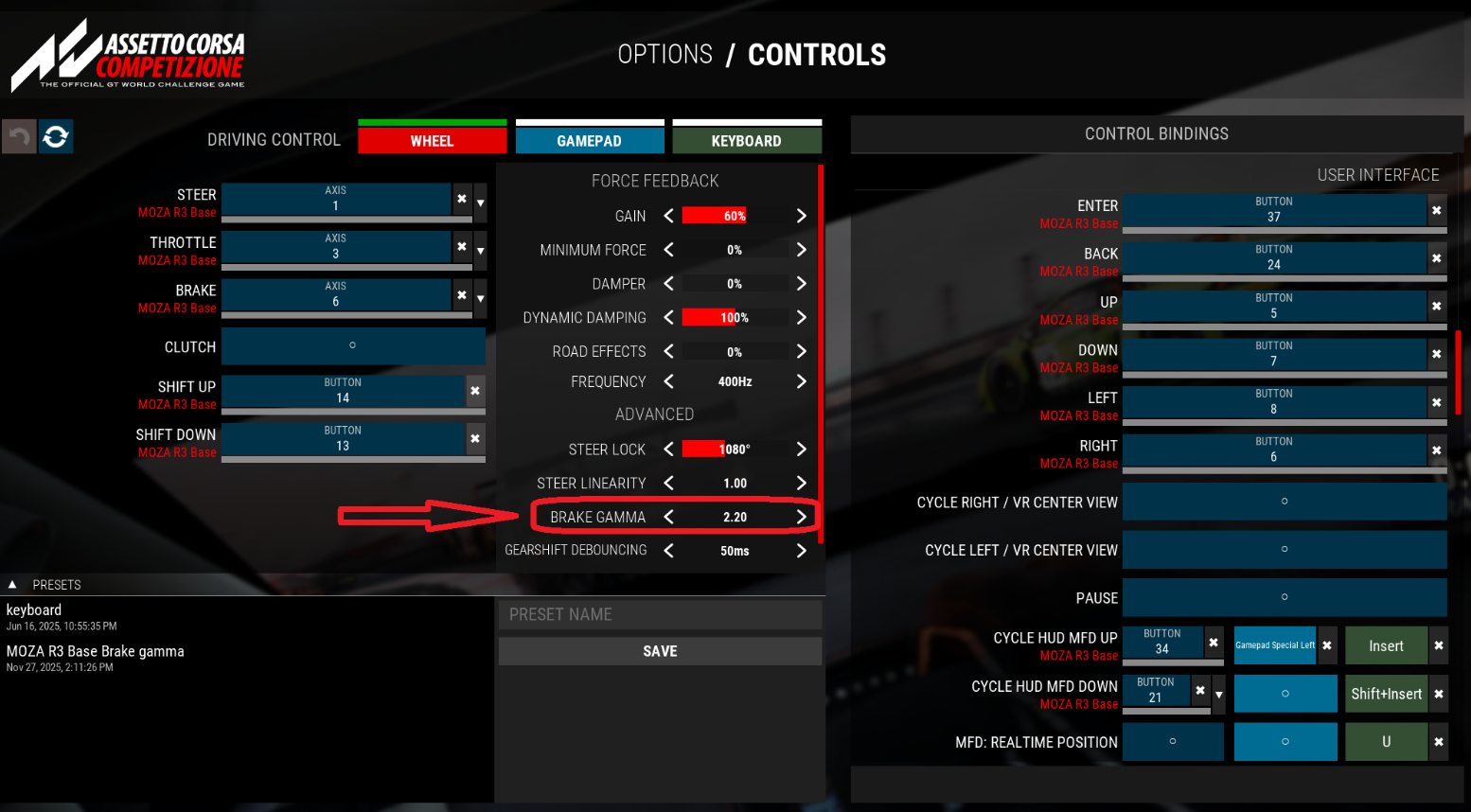Click the refresh controls icon
Viewport: 1471px width, 812px height.
point(56,137)
